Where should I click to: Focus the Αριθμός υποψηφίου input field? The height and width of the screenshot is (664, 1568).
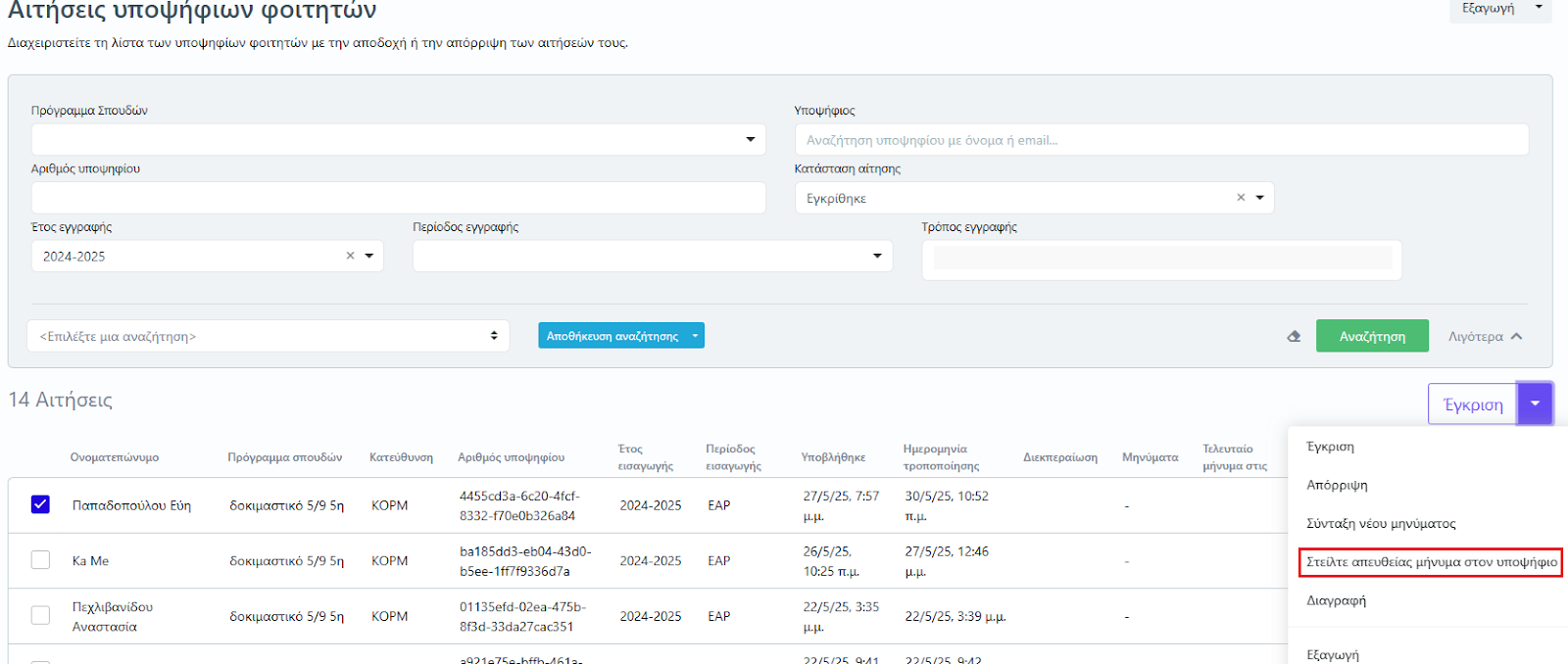tap(398, 197)
